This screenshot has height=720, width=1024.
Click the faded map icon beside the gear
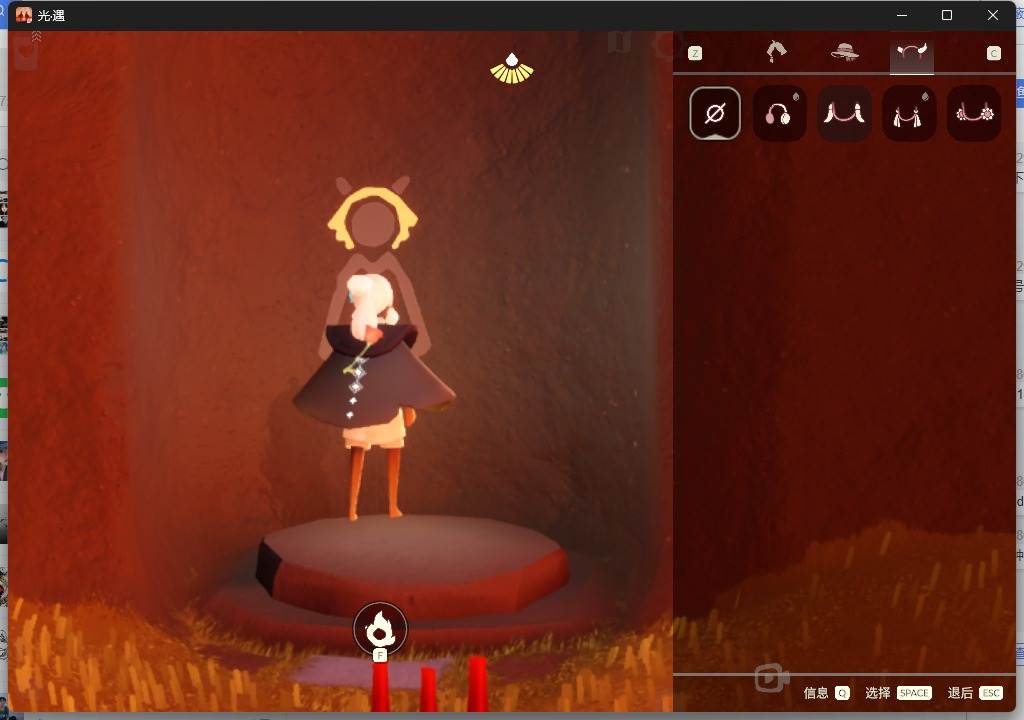619,43
